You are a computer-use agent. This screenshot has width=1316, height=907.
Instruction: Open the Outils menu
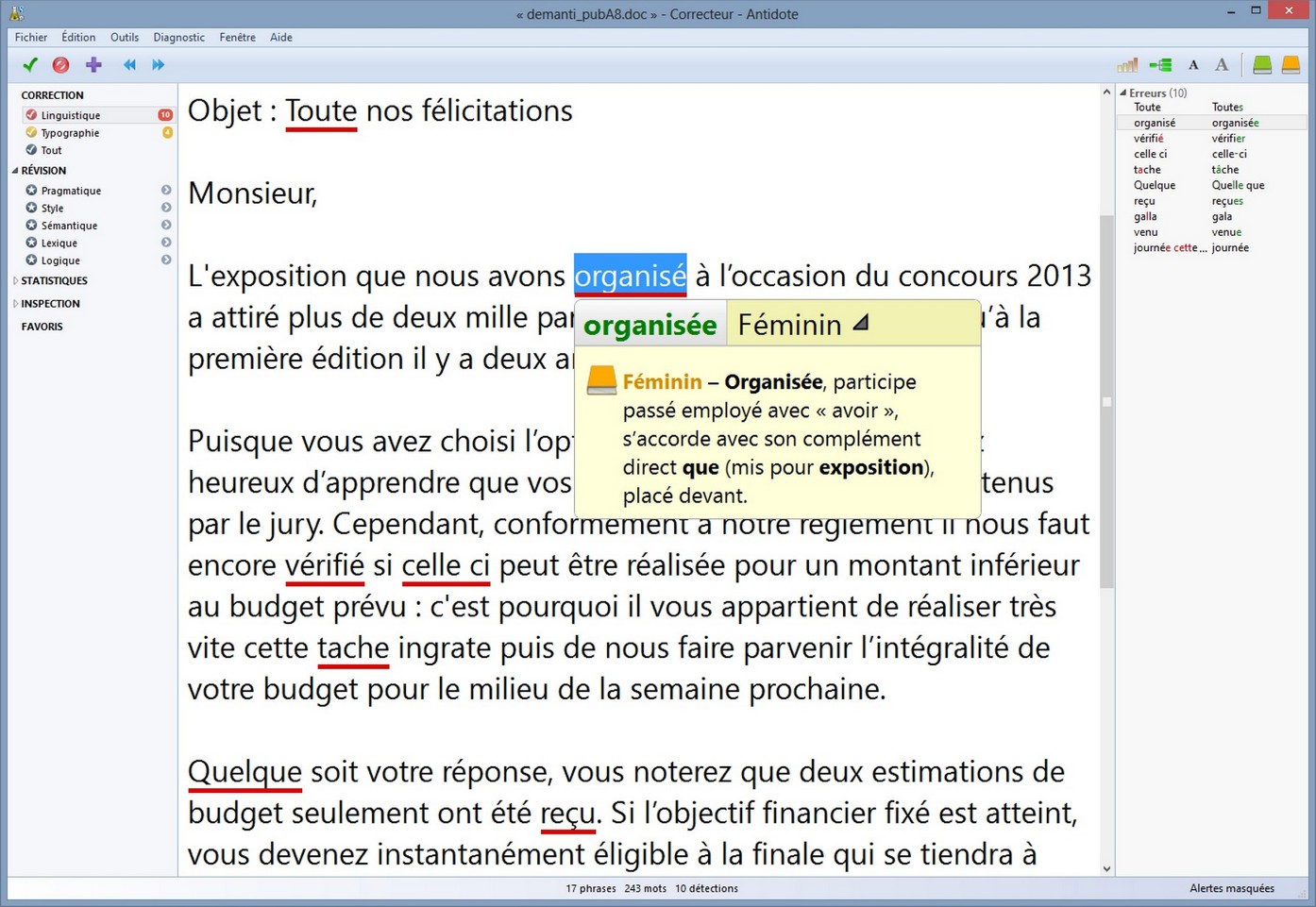point(125,38)
